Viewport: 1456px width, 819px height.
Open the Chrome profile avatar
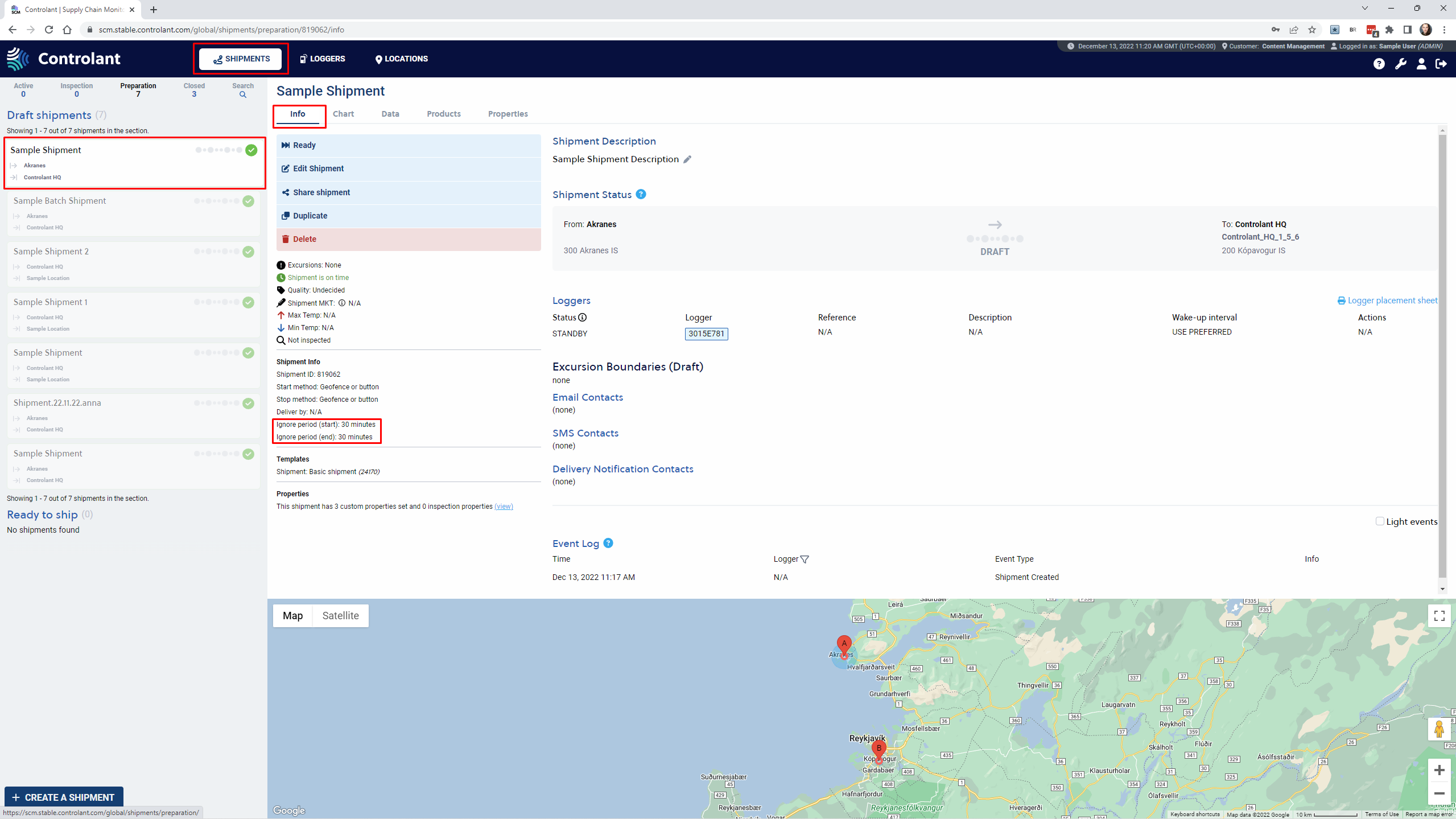click(1426, 30)
